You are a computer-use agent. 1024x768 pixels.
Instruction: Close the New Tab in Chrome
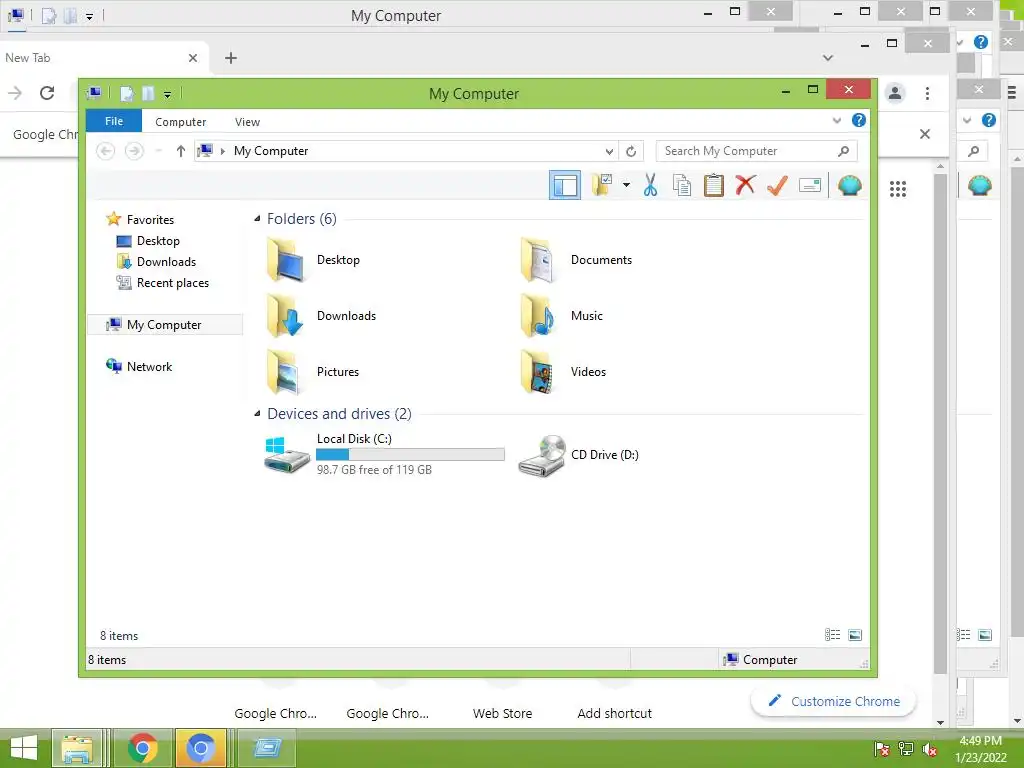[193, 58]
